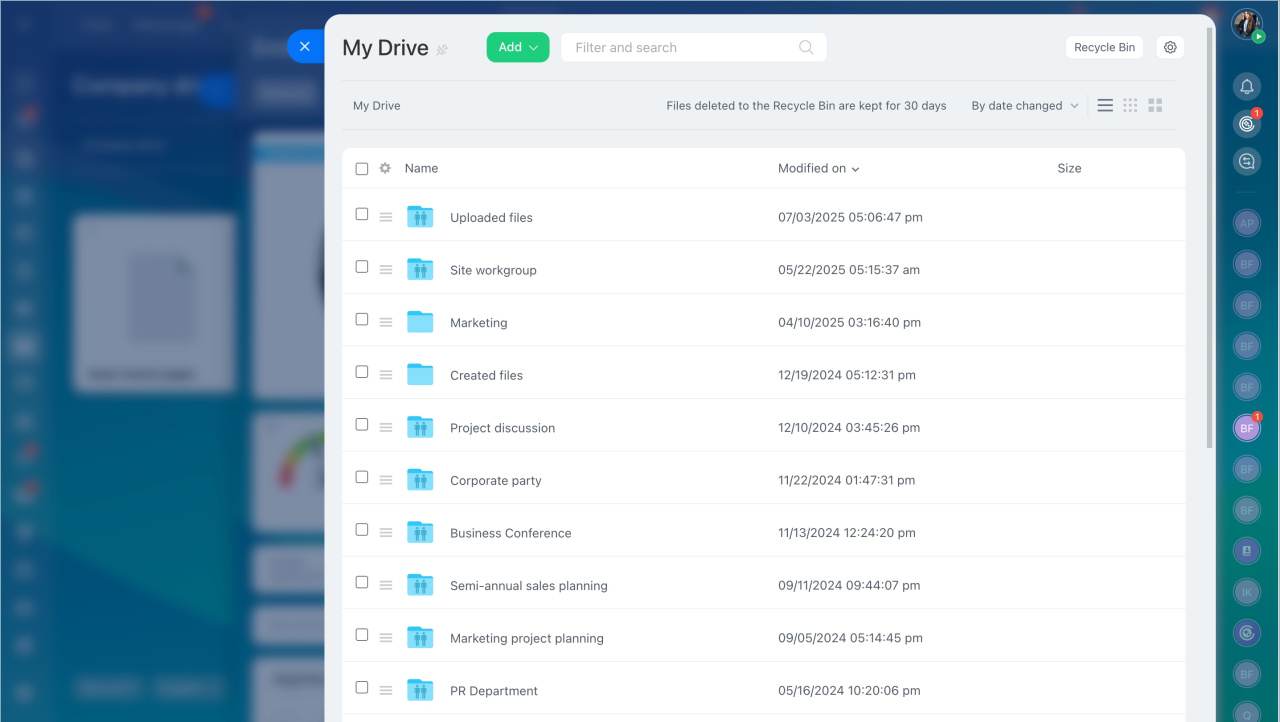The width and height of the screenshot is (1280, 722).
Task: Open the column settings gear in header
Action: pyautogui.click(x=385, y=168)
